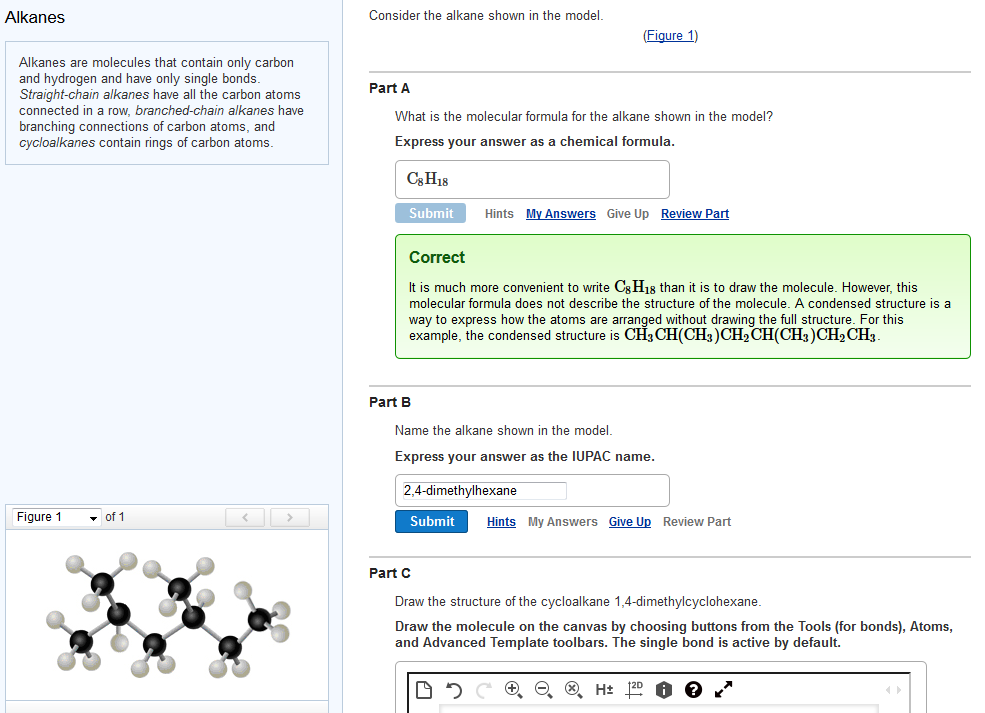Submit the Part B answer
The width and height of the screenshot is (985, 713).
(x=432, y=521)
